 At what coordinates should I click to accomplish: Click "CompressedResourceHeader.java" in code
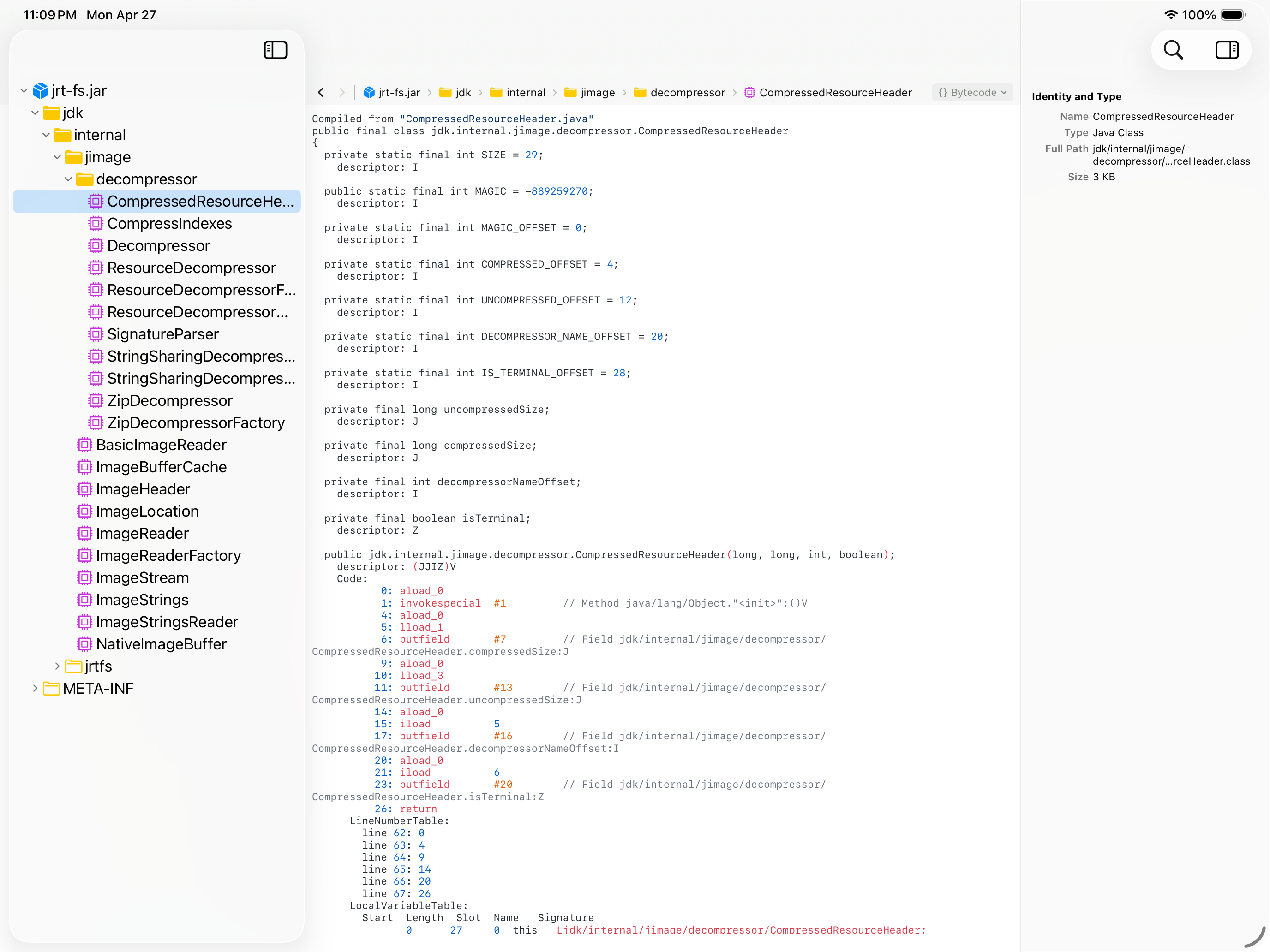click(x=497, y=119)
